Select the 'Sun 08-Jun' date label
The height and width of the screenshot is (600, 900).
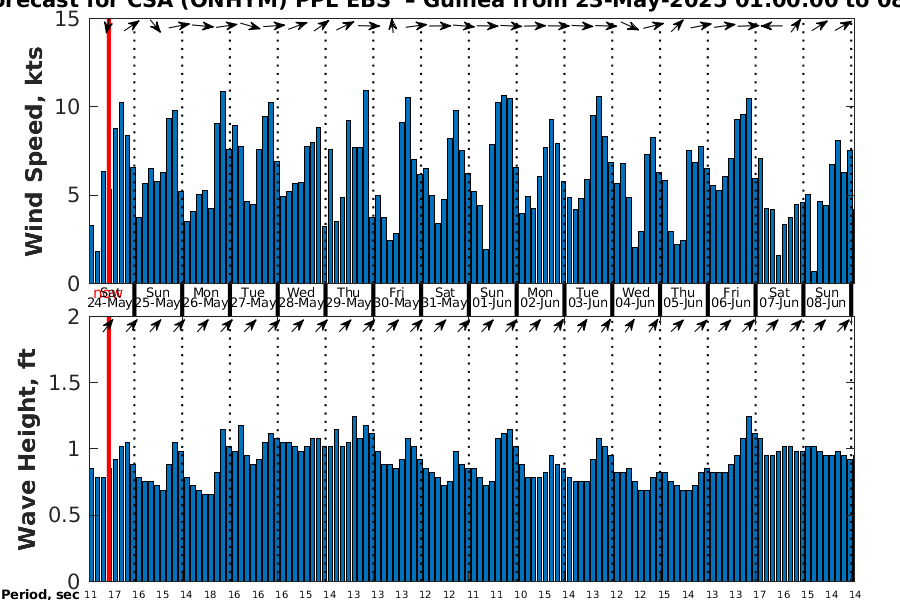point(827,297)
